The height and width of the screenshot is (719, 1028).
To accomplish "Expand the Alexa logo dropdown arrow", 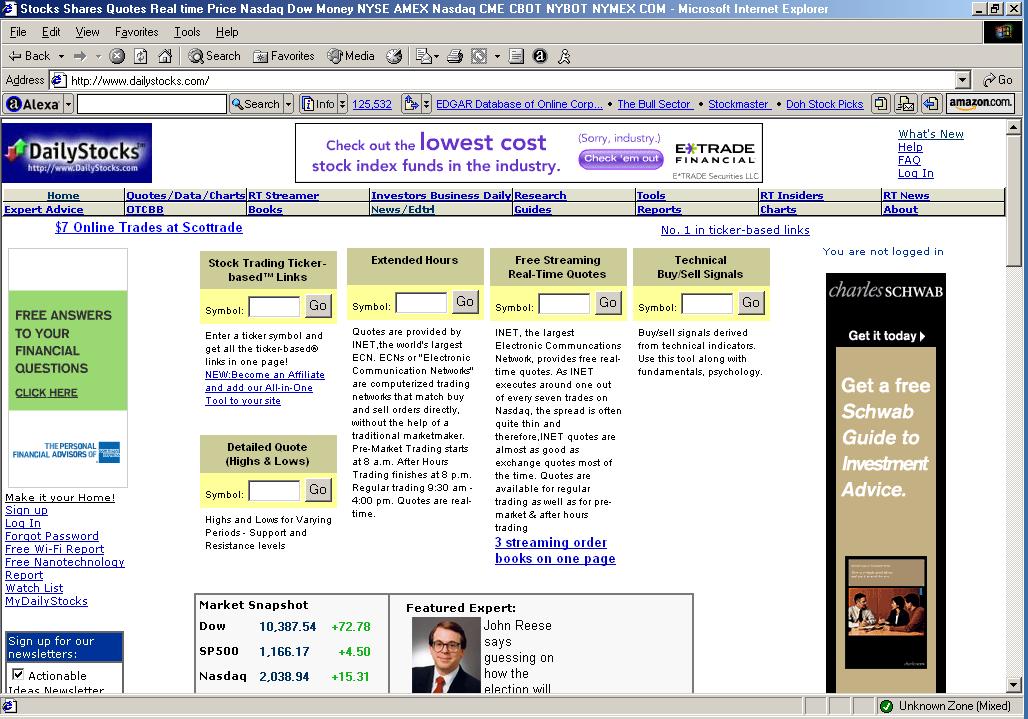I will pyautogui.click(x=68, y=104).
